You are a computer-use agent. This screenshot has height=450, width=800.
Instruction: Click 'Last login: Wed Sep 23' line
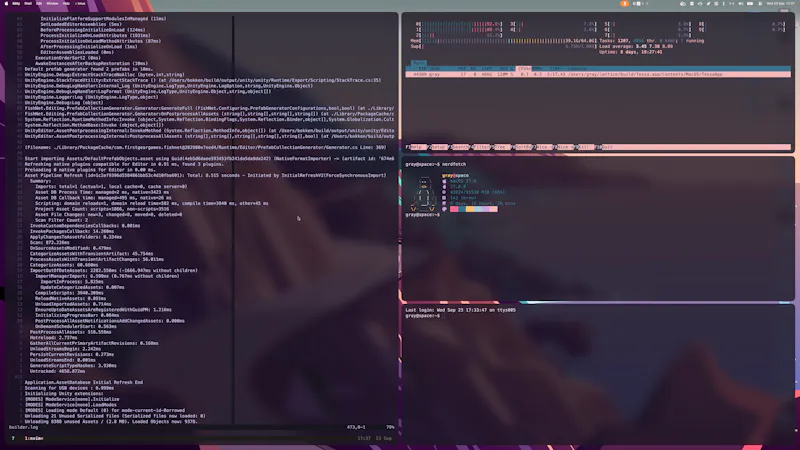coord(460,310)
